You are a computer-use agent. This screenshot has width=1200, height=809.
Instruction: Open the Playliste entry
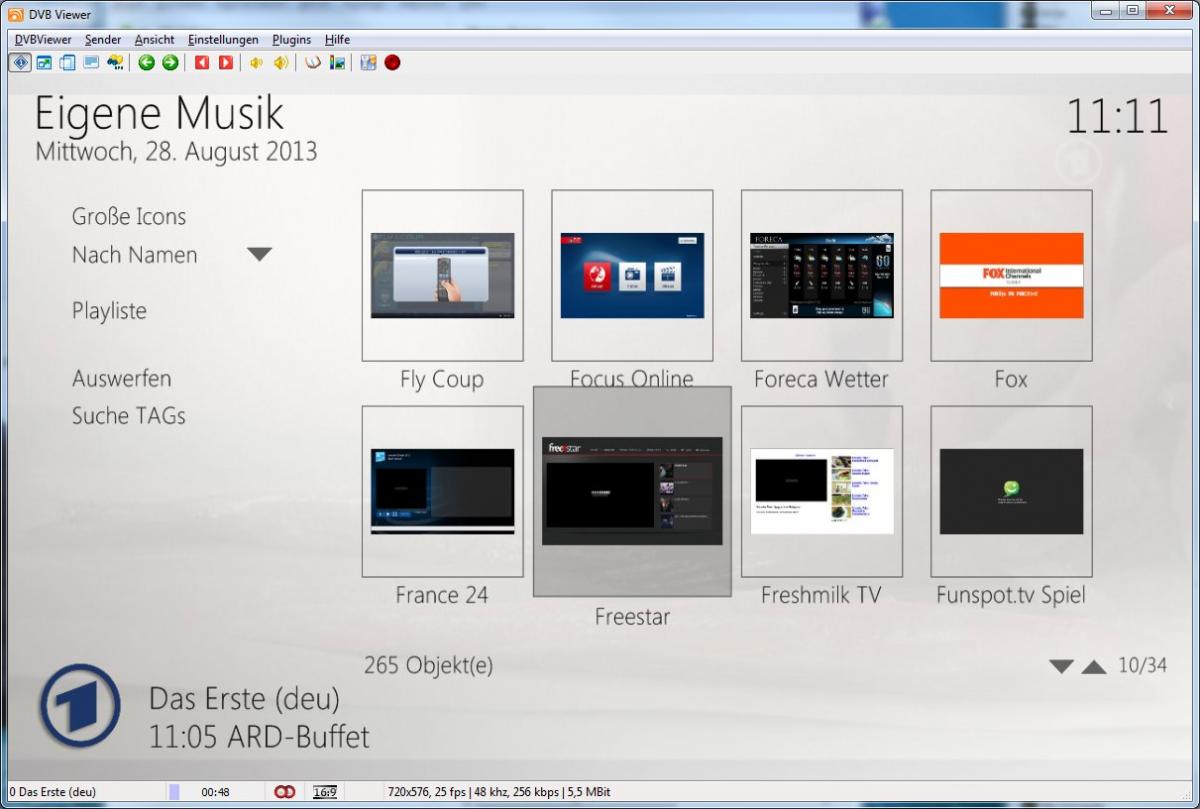point(109,311)
